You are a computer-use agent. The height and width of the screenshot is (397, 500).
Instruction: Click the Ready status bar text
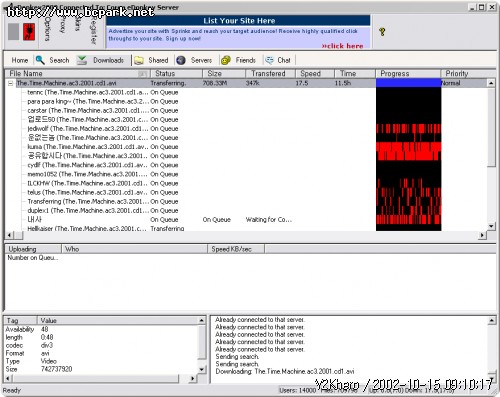tap(12, 390)
